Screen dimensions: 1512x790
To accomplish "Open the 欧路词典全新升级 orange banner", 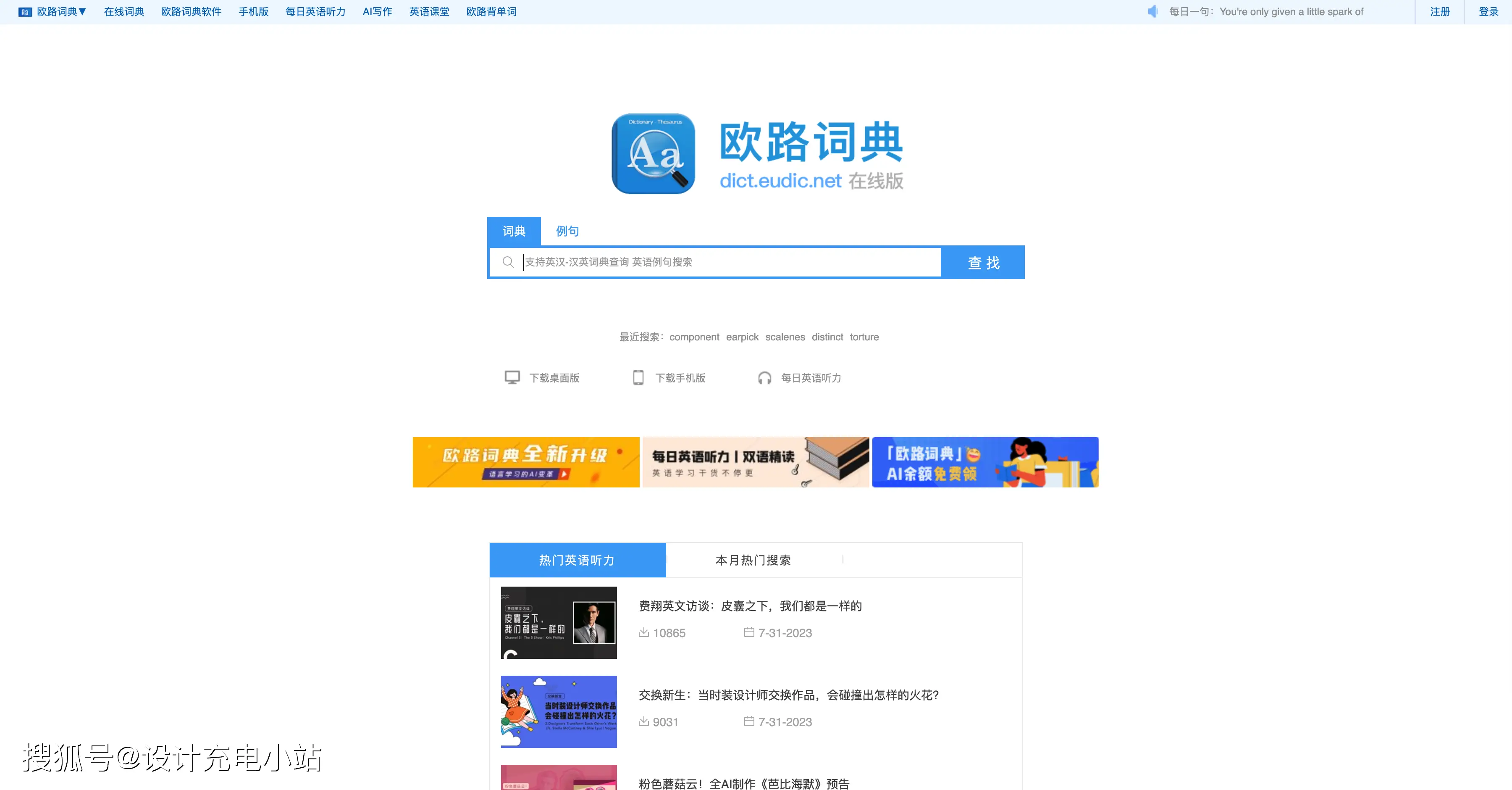I will [526, 462].
